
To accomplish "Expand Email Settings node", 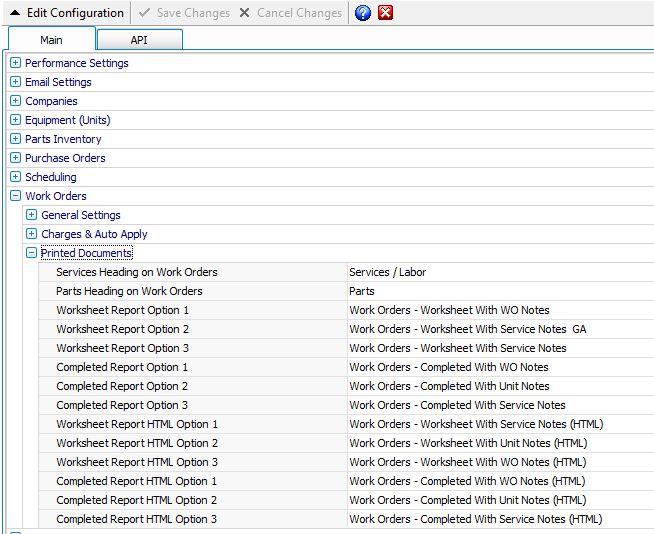I will [15, 82].
